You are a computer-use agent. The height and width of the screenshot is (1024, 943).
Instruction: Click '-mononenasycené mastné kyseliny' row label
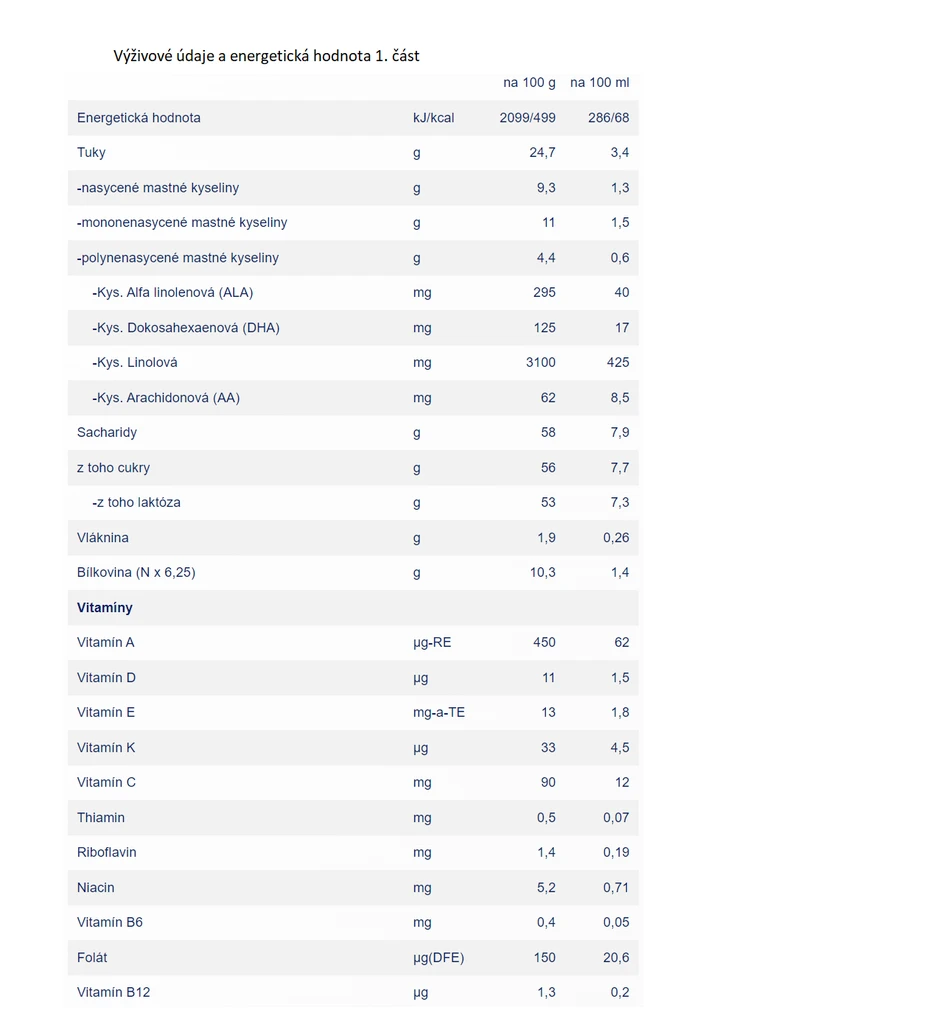point(182,223)
